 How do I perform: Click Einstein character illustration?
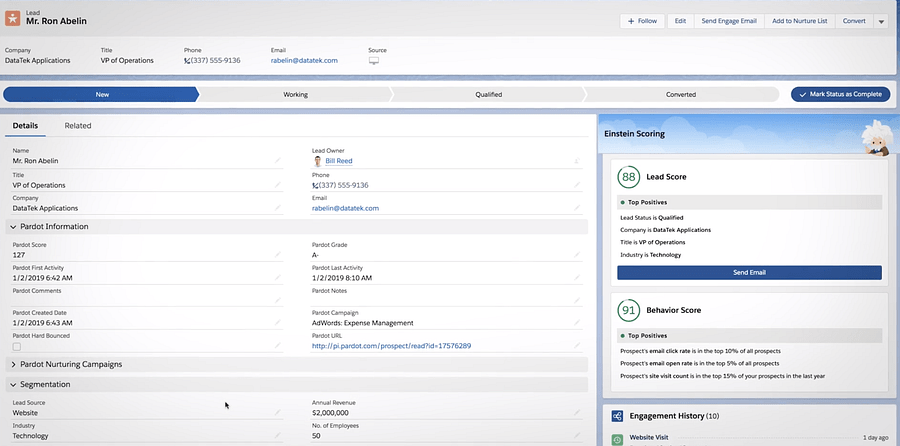click(x=876, y=138)
